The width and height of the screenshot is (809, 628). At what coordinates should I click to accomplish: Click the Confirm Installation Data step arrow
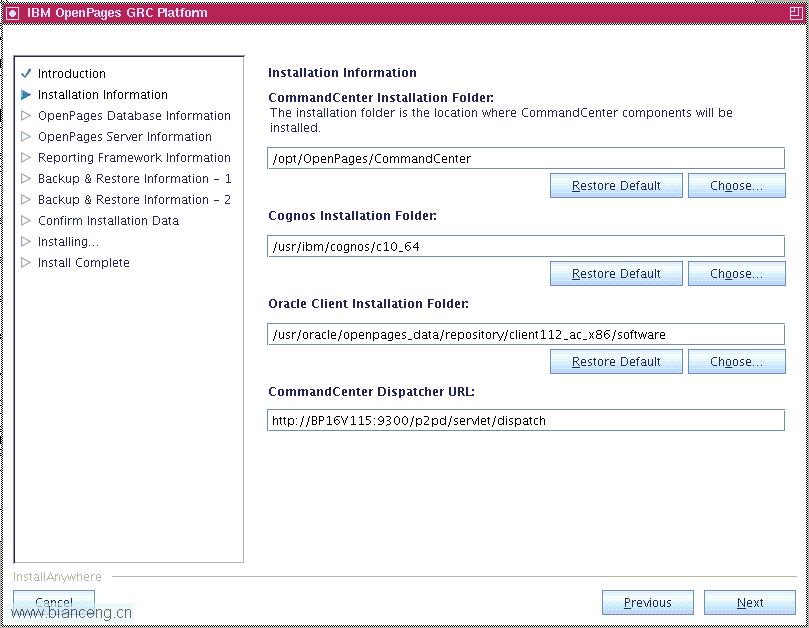tap(26, 220)
